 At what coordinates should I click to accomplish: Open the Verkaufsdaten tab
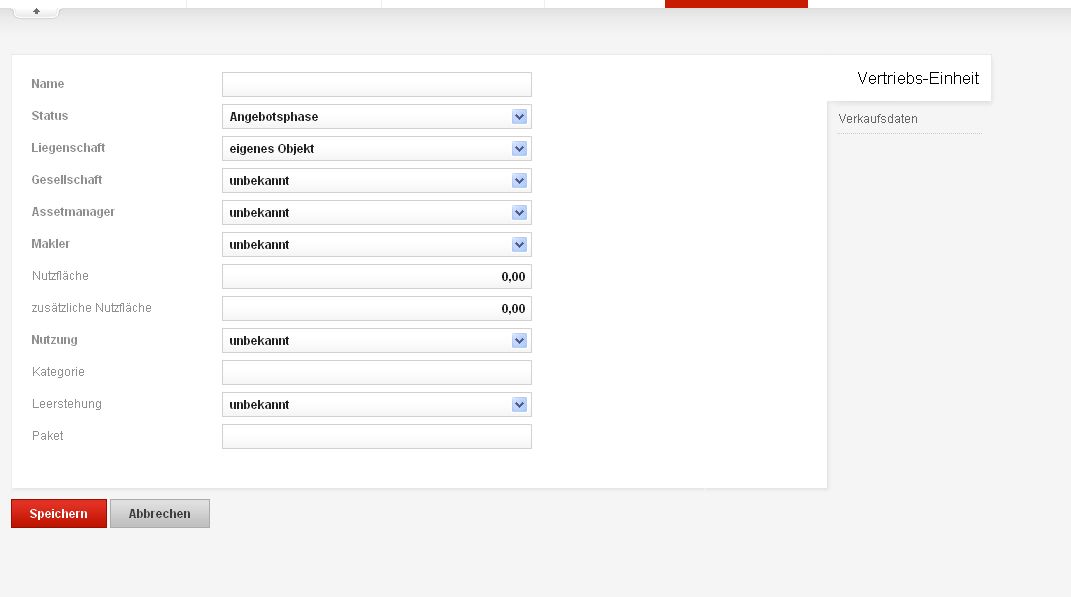click(878, 119)
